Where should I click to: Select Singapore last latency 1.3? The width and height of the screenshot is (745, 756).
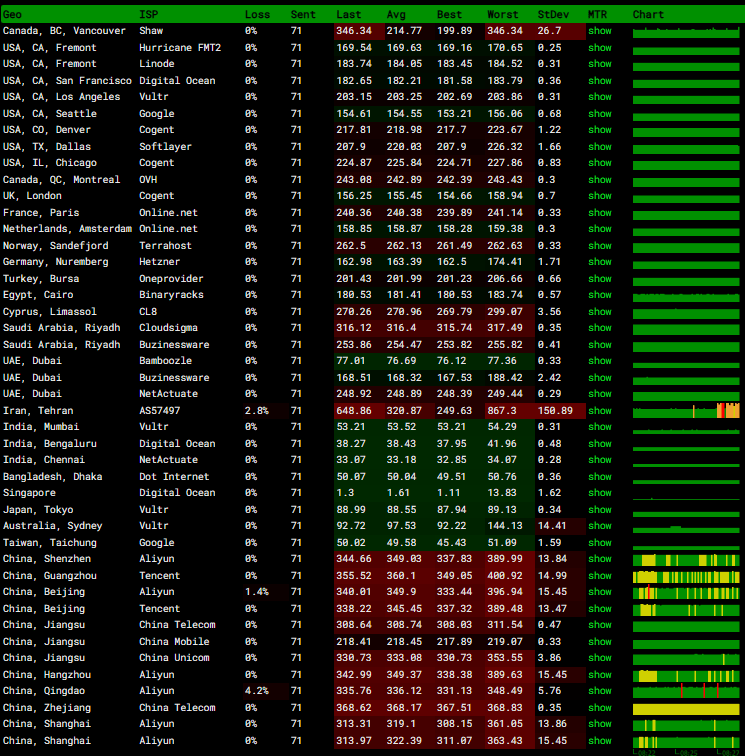[x=345, y=493]
